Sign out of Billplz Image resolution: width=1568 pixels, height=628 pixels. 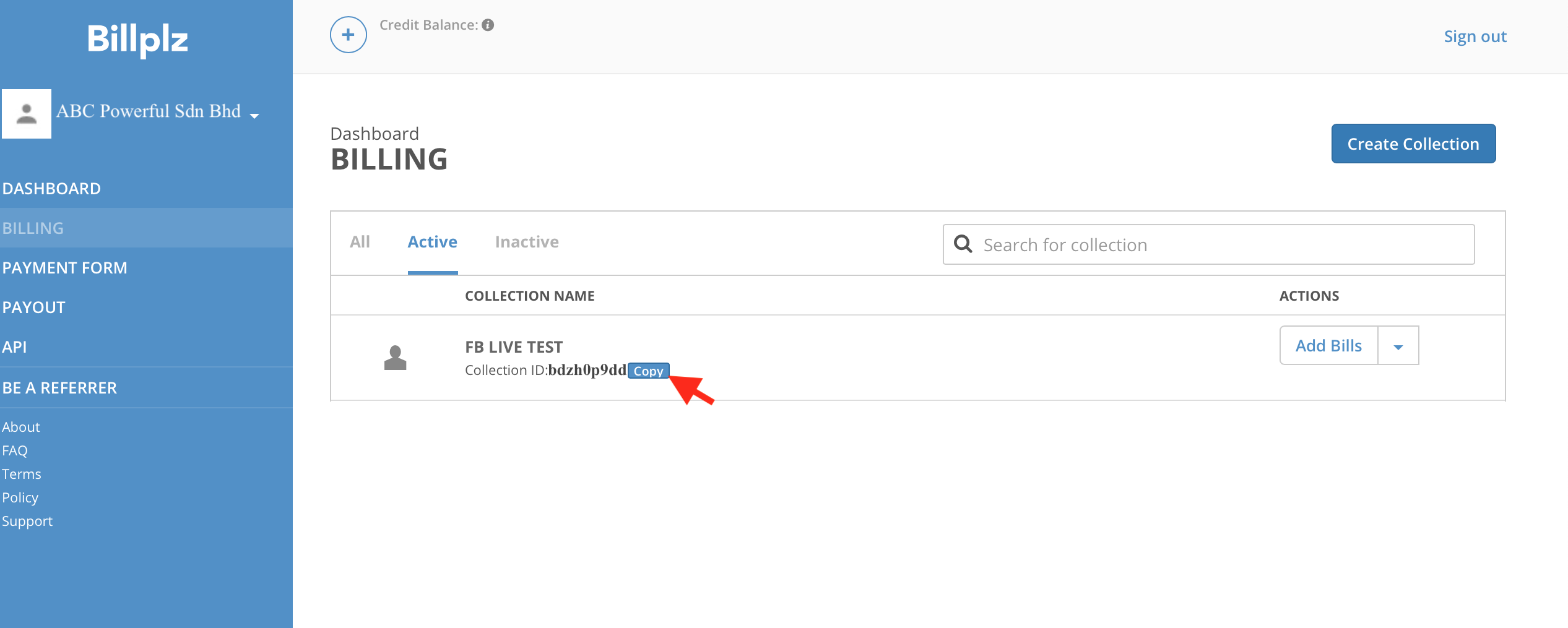click(1475, 36)
